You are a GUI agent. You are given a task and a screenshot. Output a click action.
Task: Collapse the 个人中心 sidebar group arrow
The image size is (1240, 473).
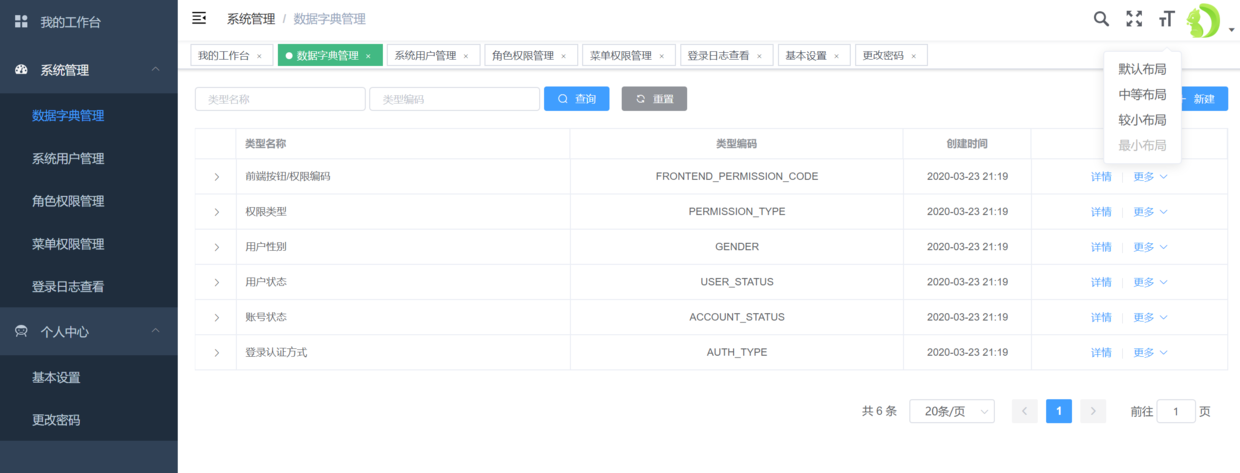click(x=155, y=331)
